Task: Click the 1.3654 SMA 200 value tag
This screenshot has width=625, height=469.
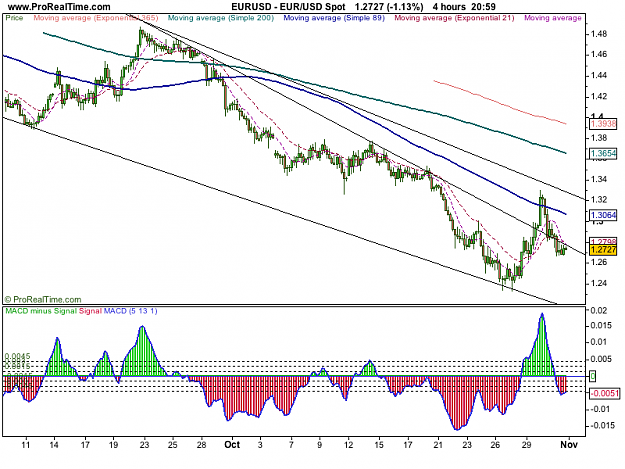Action: click(603, 153)
